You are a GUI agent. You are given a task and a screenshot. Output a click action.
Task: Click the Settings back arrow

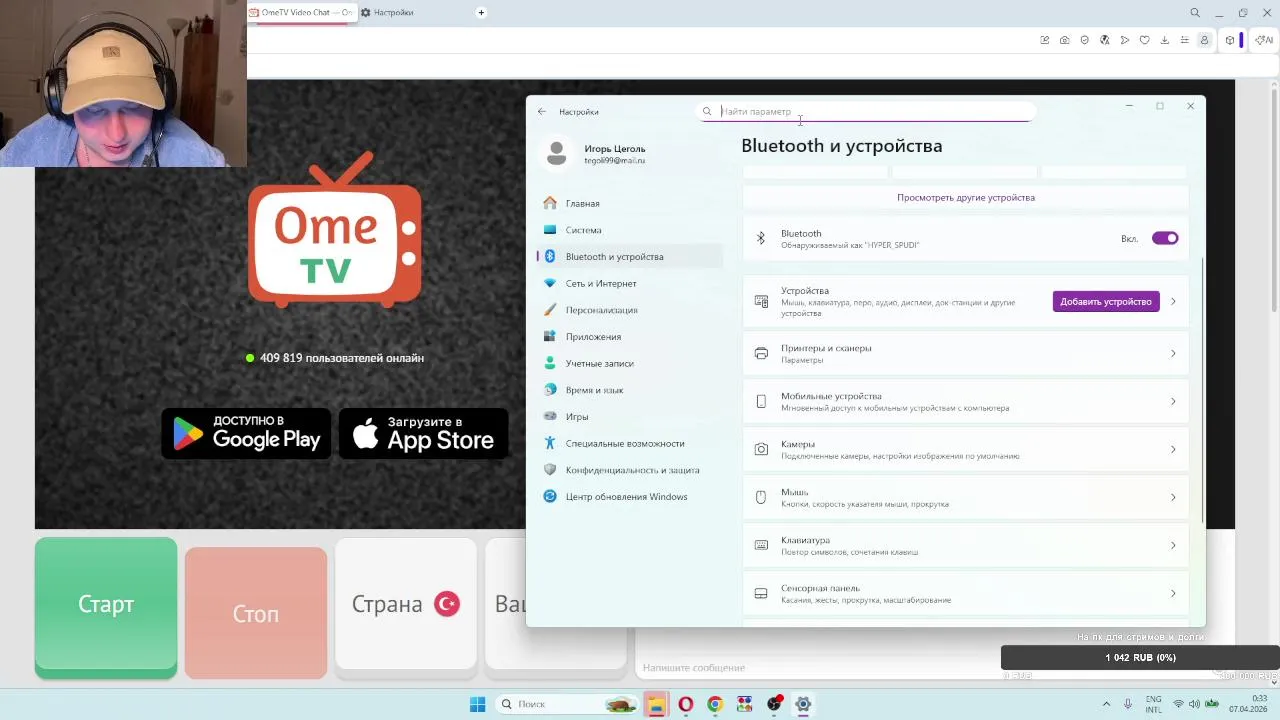tap(542, 112)
